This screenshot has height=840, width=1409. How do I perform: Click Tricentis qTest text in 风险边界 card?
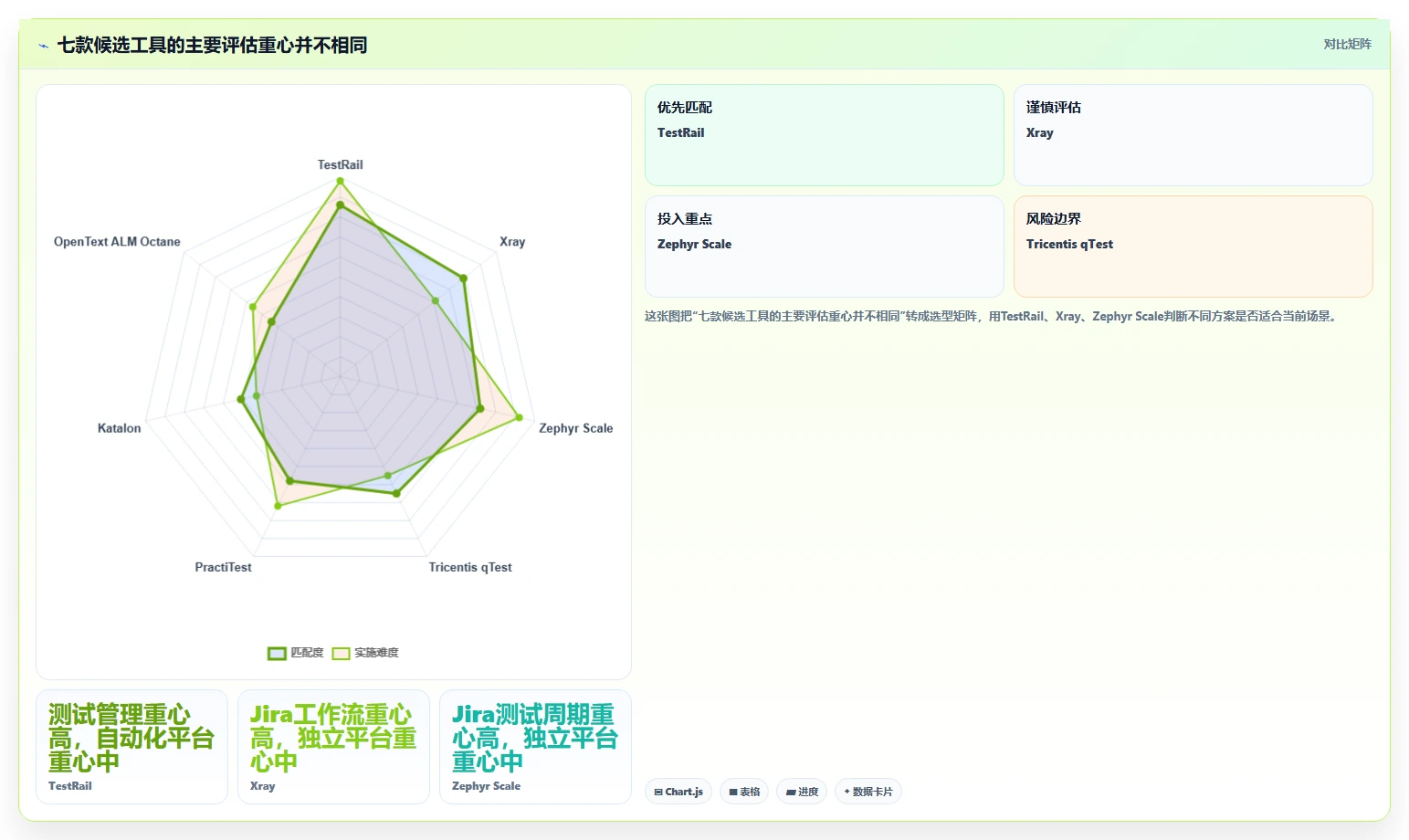pyautogui.click(x=1069, y=245)
